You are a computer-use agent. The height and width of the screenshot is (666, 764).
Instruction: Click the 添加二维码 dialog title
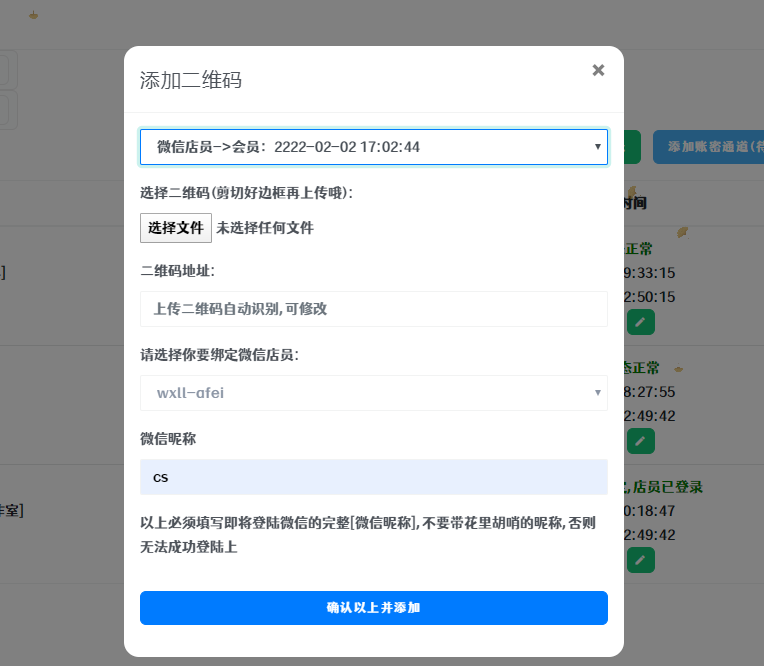pyautogui.click(x=191, y=80)
